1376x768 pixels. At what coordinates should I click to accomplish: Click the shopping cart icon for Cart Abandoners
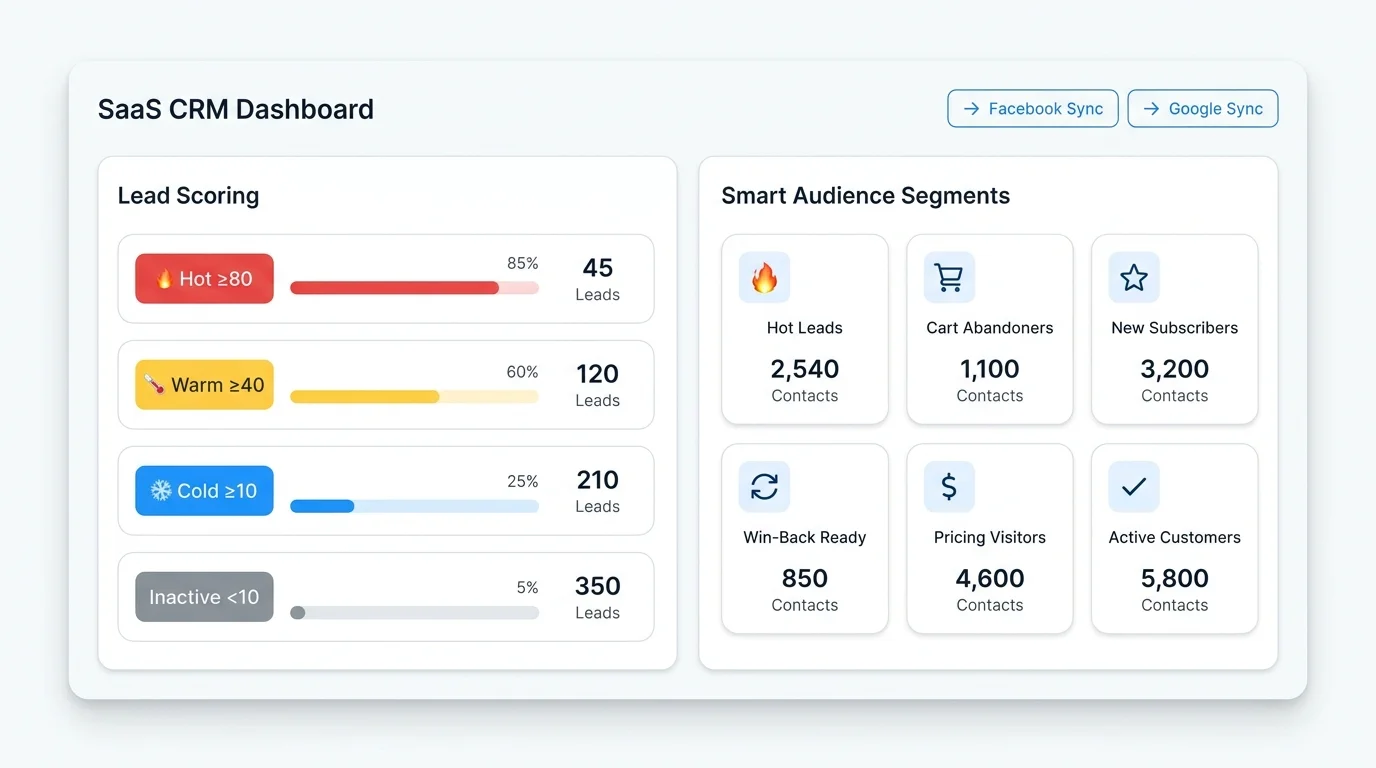coord(949,278)
